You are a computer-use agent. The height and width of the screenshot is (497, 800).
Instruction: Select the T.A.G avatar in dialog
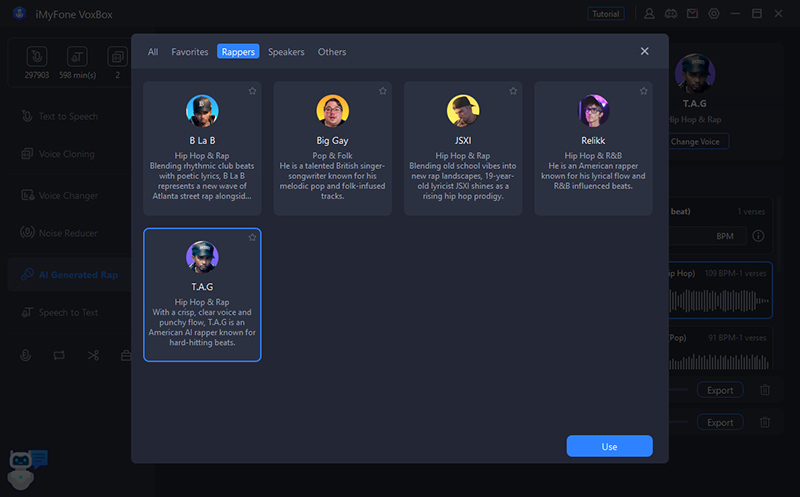(202, 257)
